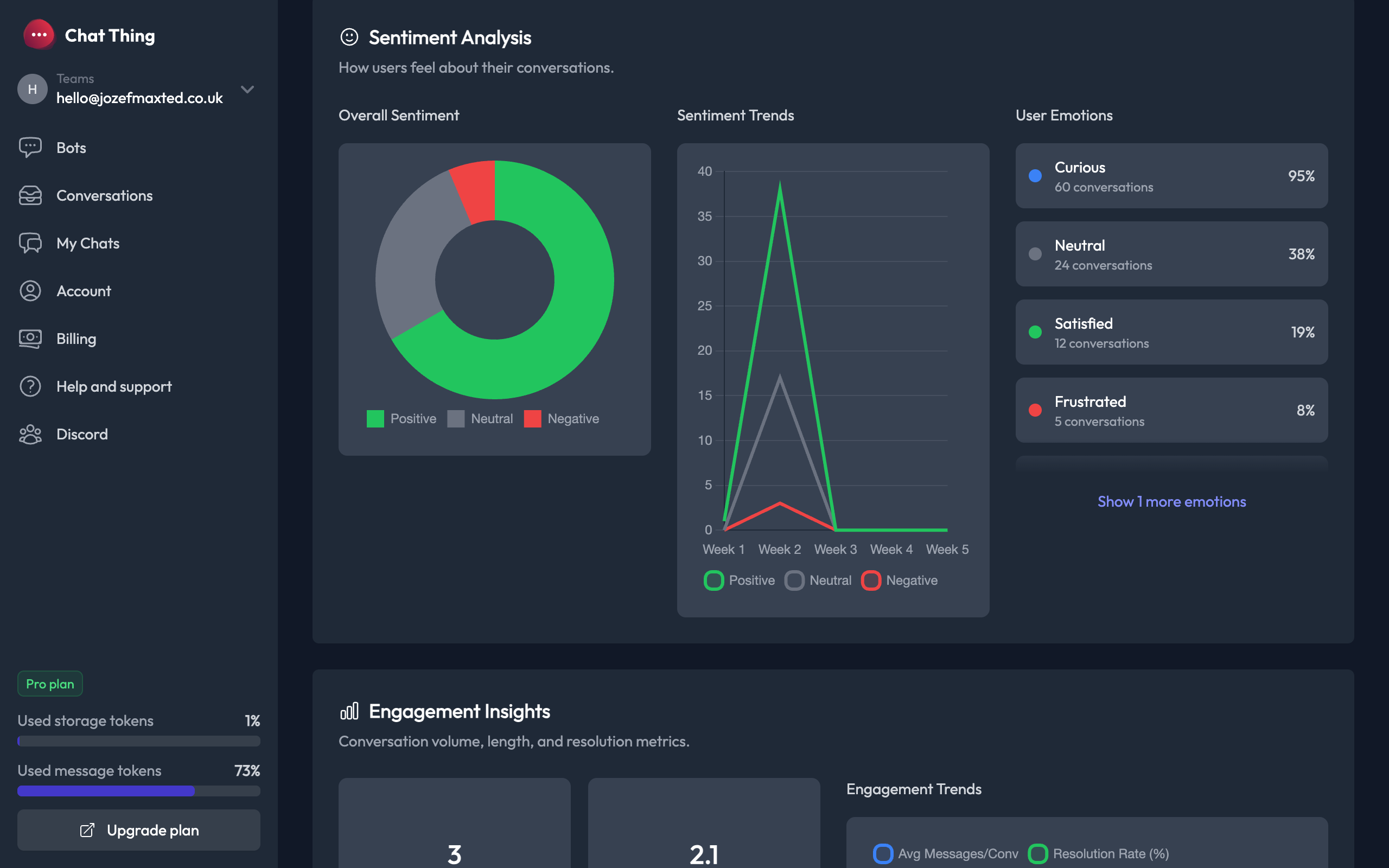1389x868 pixels.
Task: Open the Conversations page
Action: click(x=105, y=195)
